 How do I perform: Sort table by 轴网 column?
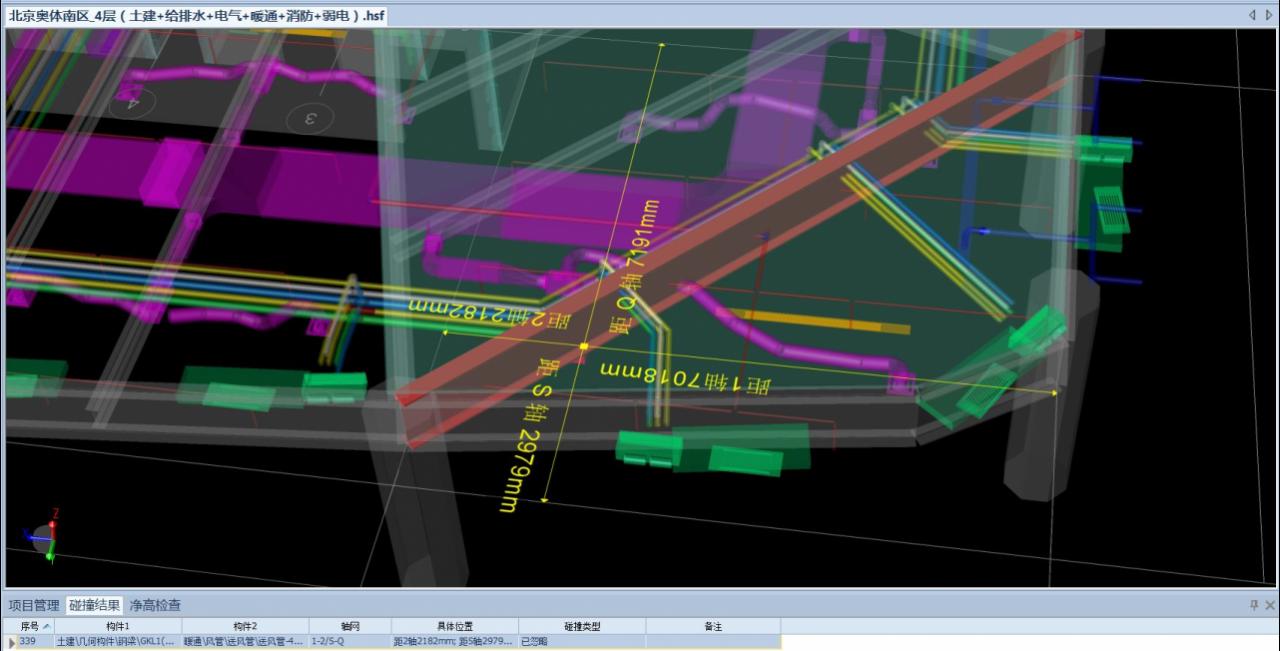pos(349,626)
